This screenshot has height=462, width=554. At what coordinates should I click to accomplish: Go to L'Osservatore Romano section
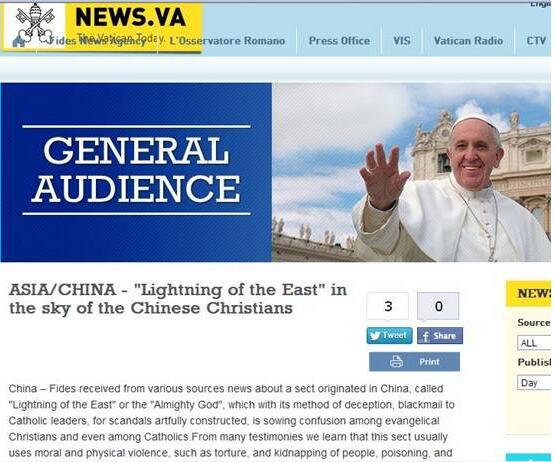(227, 41)
